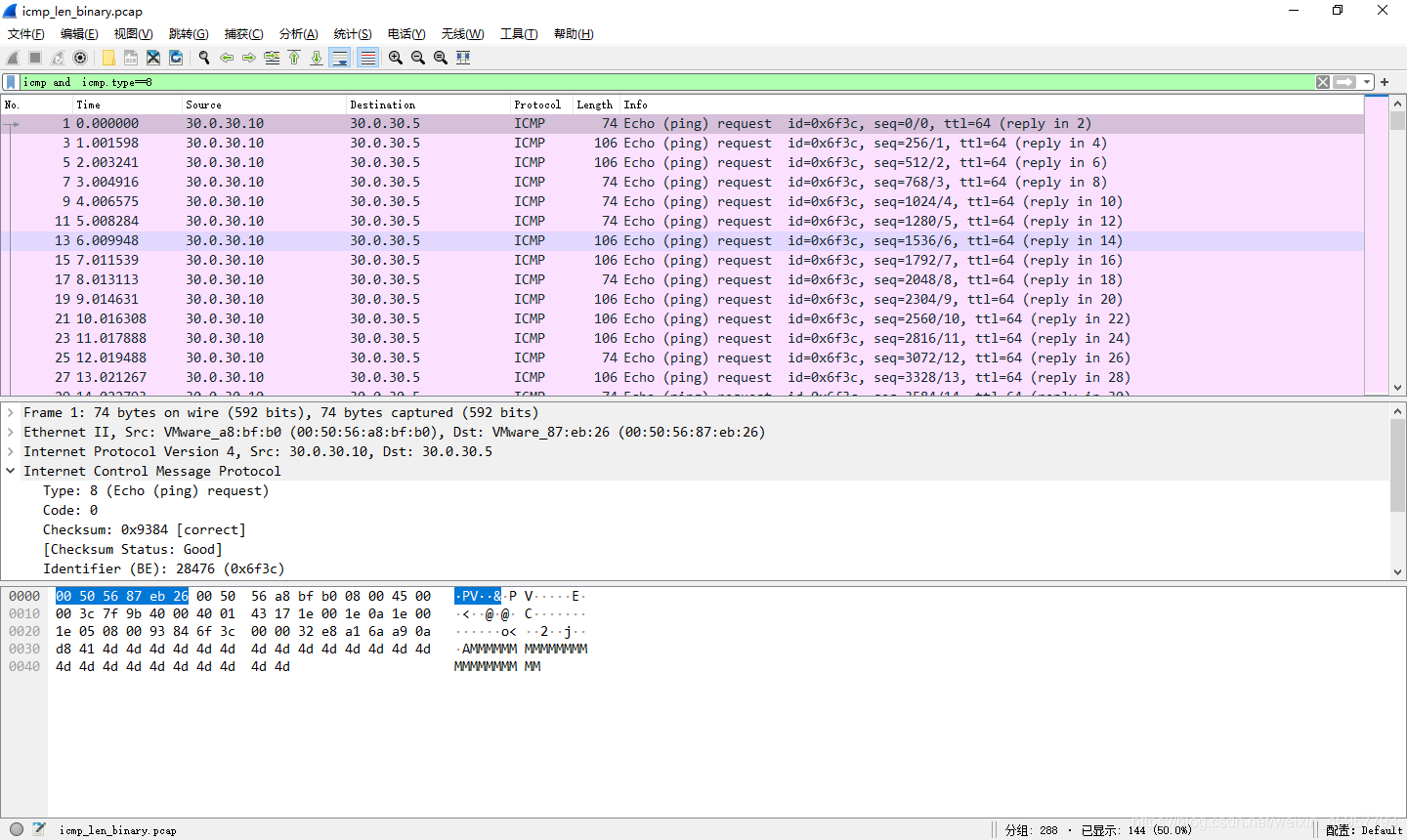Open the 帮助 menu
Screen dimensions: 1407x840
click(574, 34)
